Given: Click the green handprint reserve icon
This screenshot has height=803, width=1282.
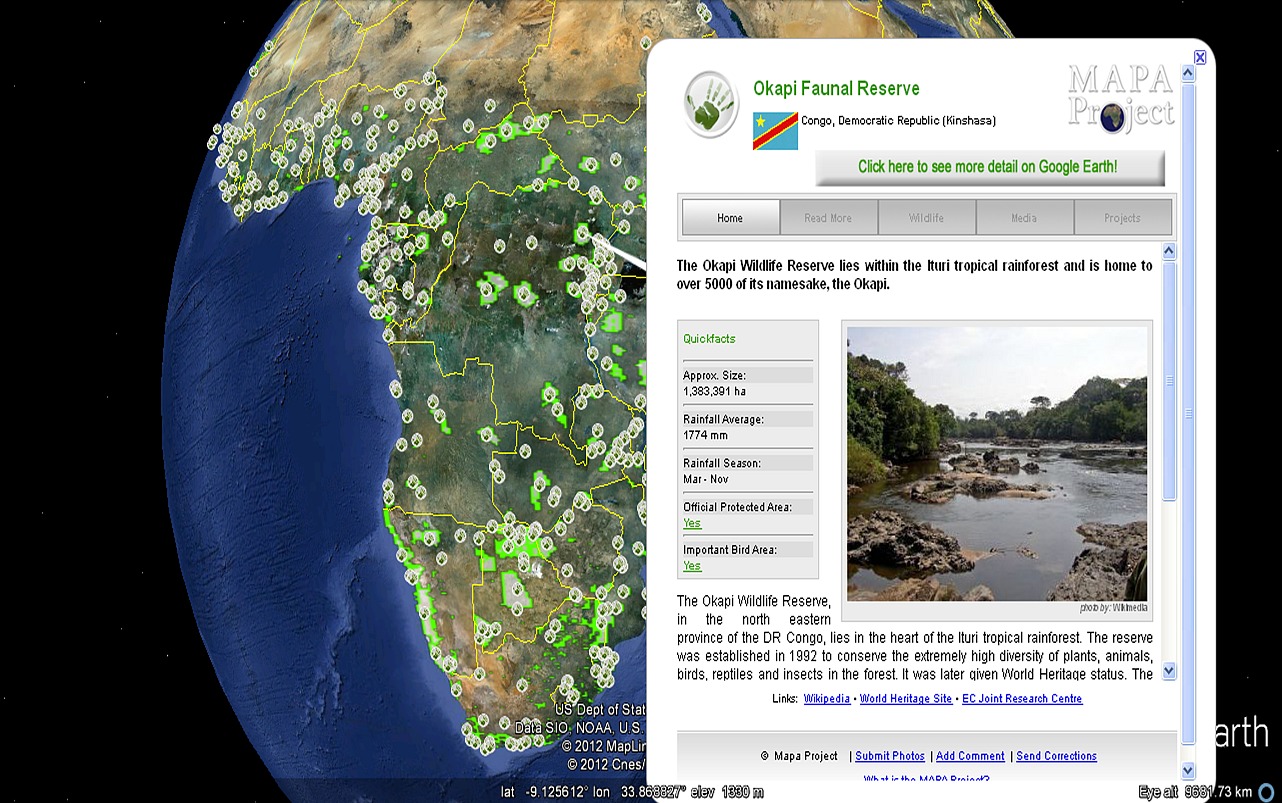Looking at the screenshot, I should click(711, 104).
